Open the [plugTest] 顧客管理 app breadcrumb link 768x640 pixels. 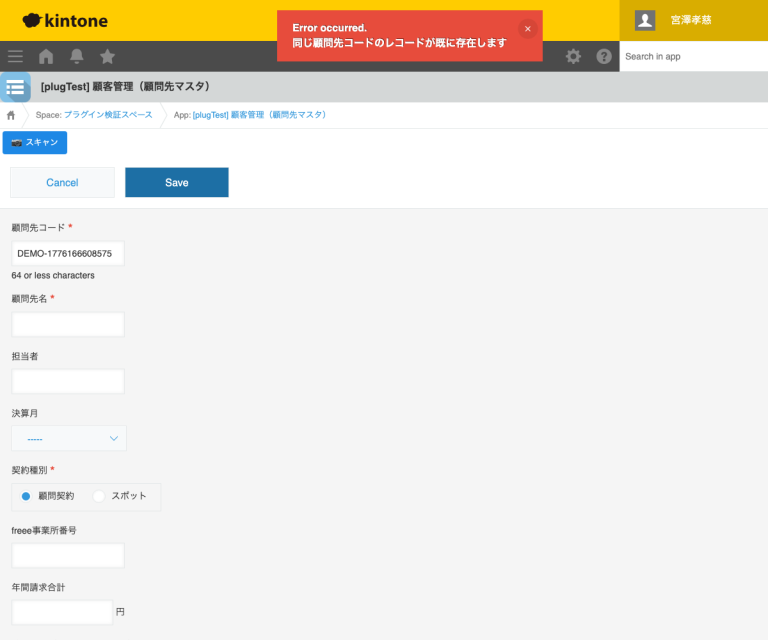(259, 115)
